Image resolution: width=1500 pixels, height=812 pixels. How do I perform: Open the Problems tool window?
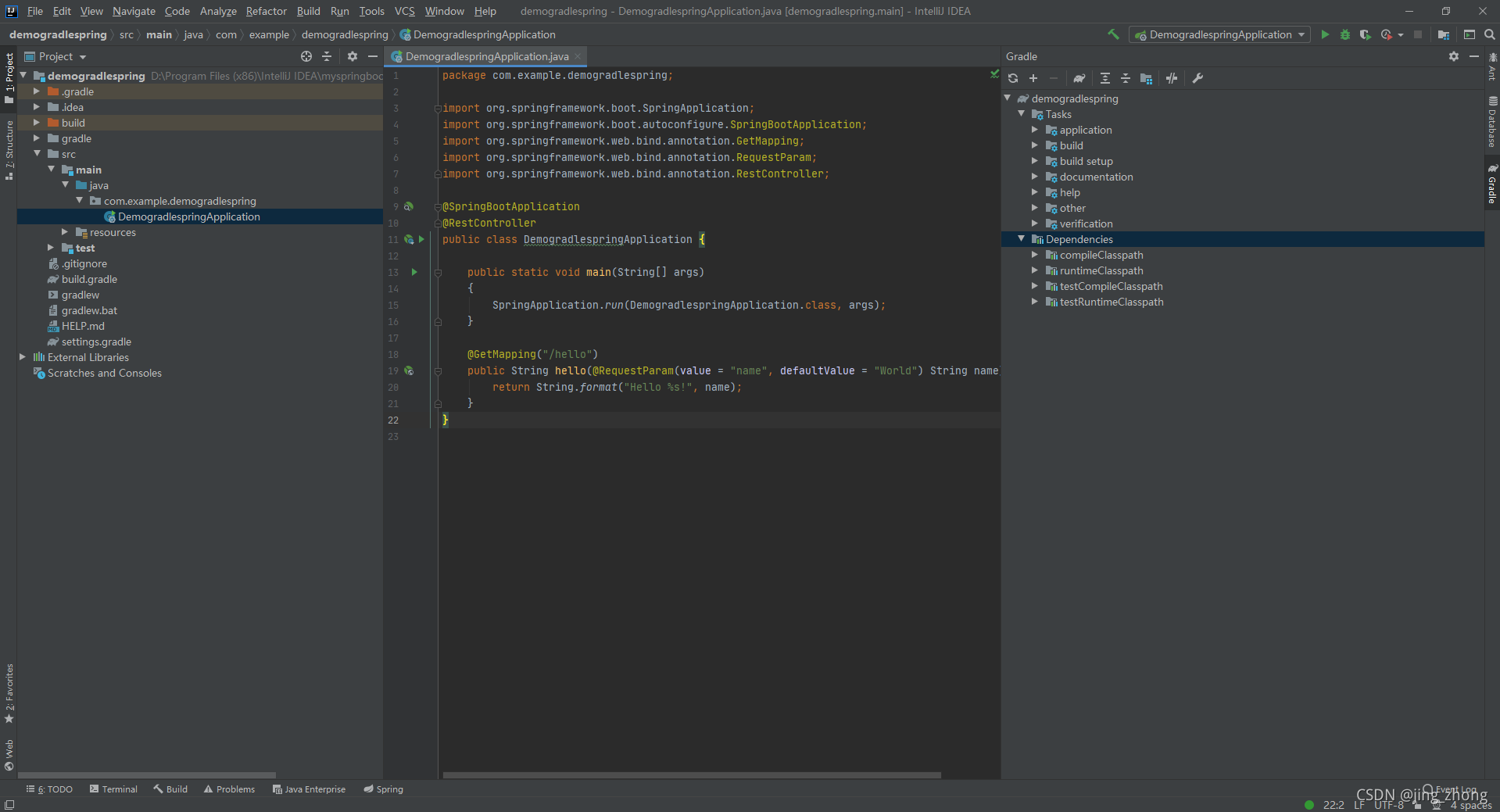[229, 789]
